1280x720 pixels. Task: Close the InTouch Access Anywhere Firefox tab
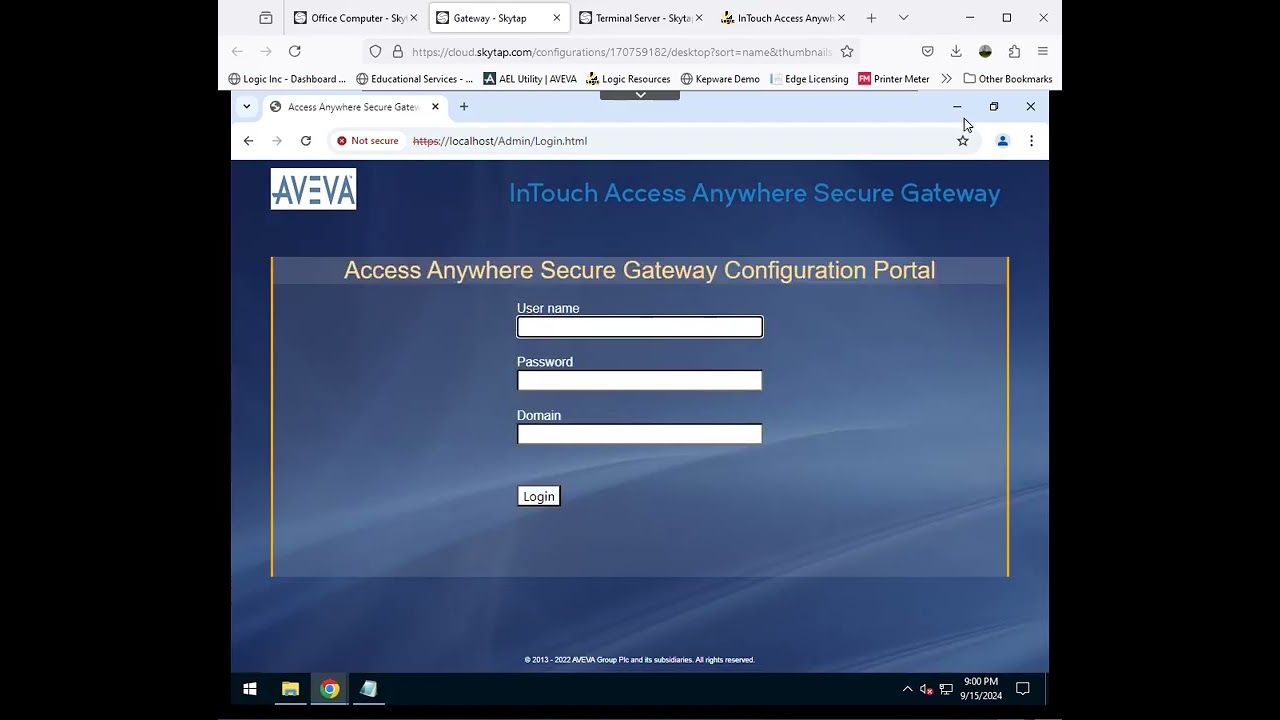point(841,18)
